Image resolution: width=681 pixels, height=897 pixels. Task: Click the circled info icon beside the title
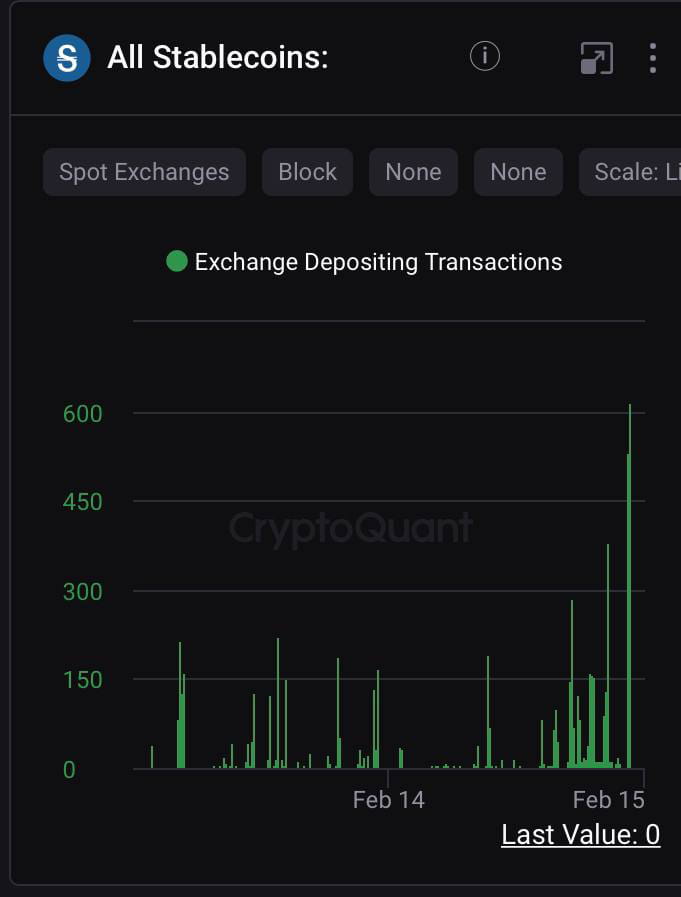(x=484, y=56)
